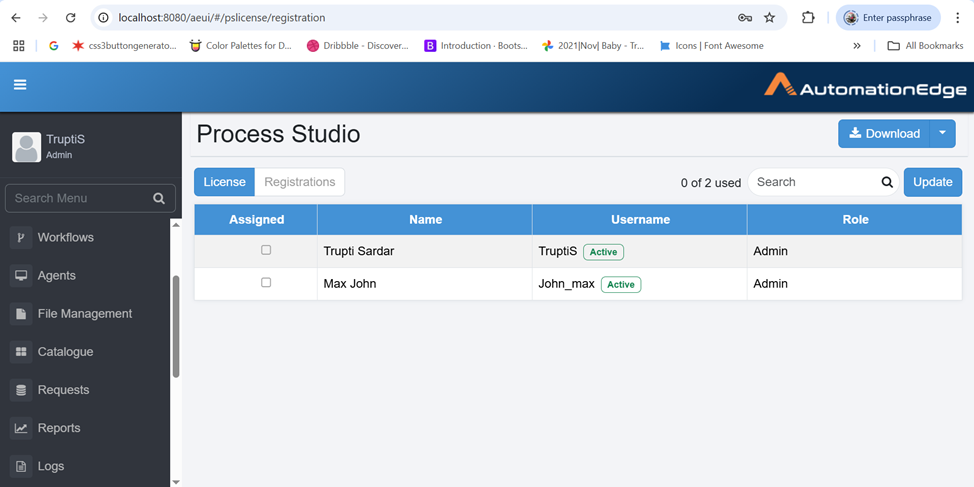
Task: Open Agents from the sidebar menu
Action: click(57, 276)
